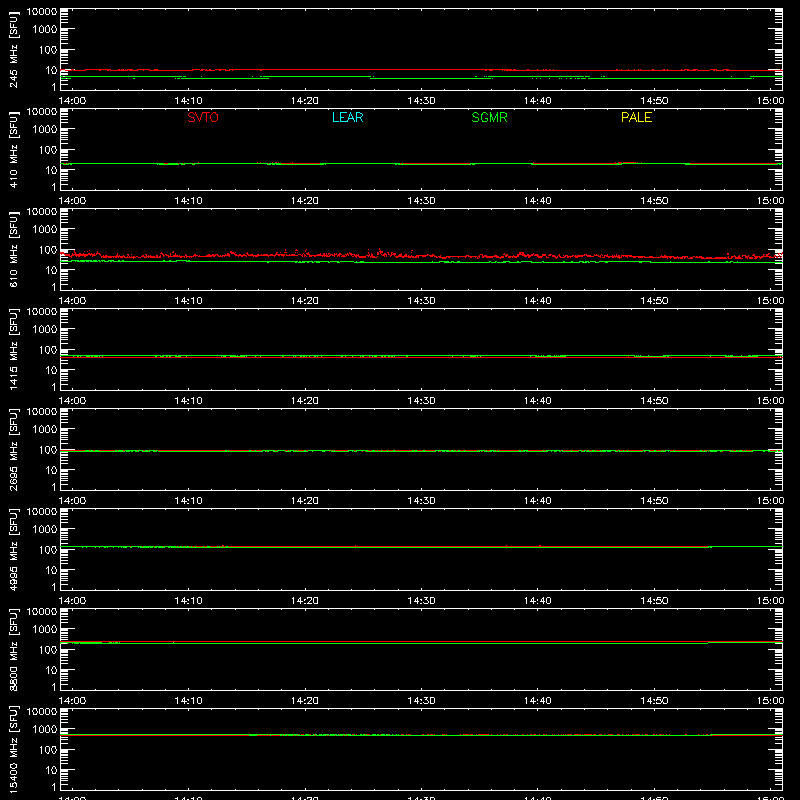Click 14:40 label below the 8800 MHz plot
The height and width of the screenshot is (800, 800).
click(x=538, y=701)
